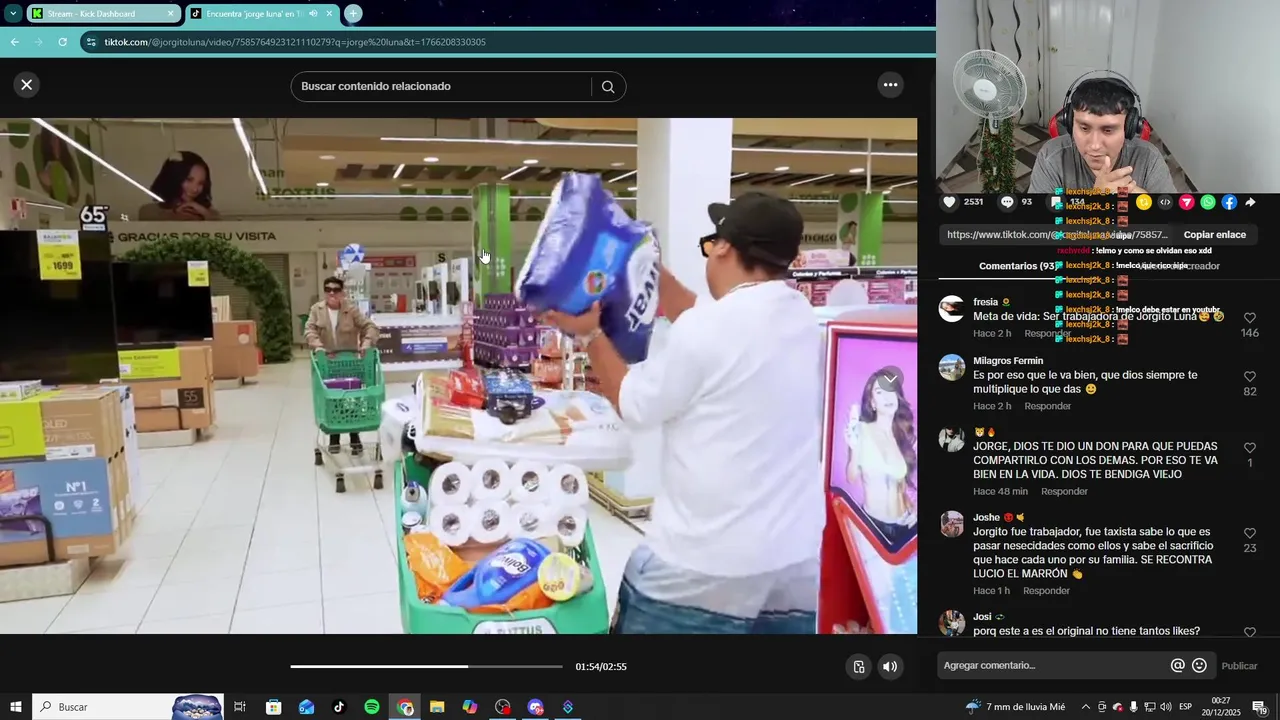The image size is (1280, 720).
Task: Open a new browser tab
Action: point(353,14)
